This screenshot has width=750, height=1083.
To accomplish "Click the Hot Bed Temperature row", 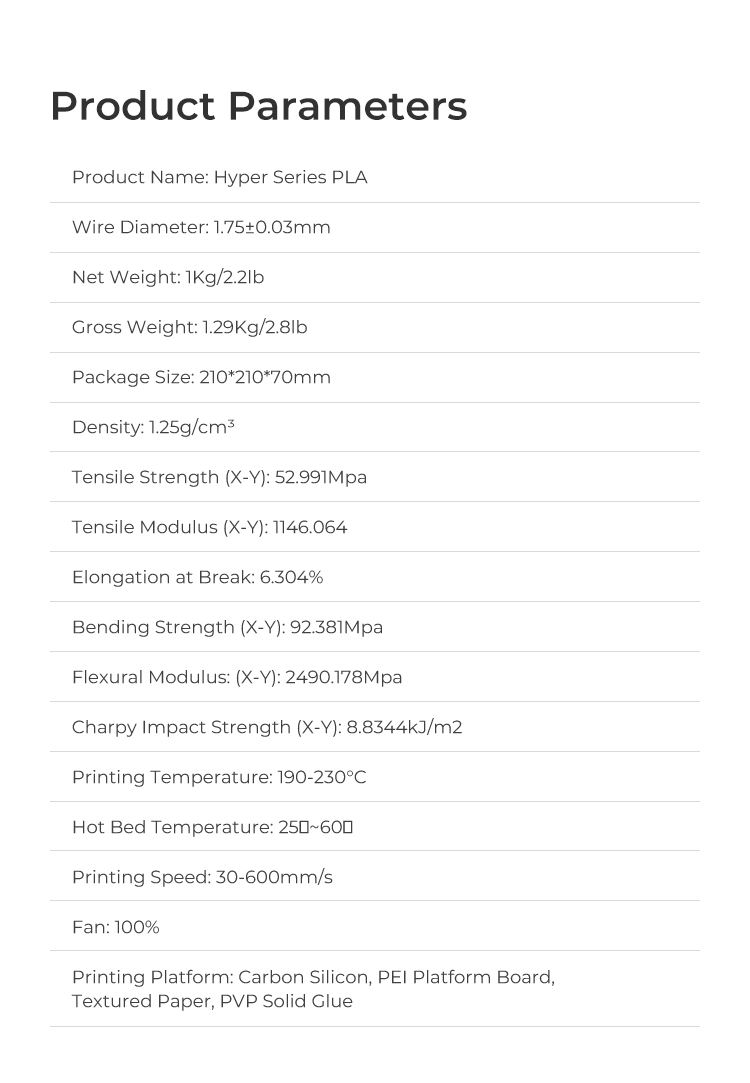I will tap(214, 828).
